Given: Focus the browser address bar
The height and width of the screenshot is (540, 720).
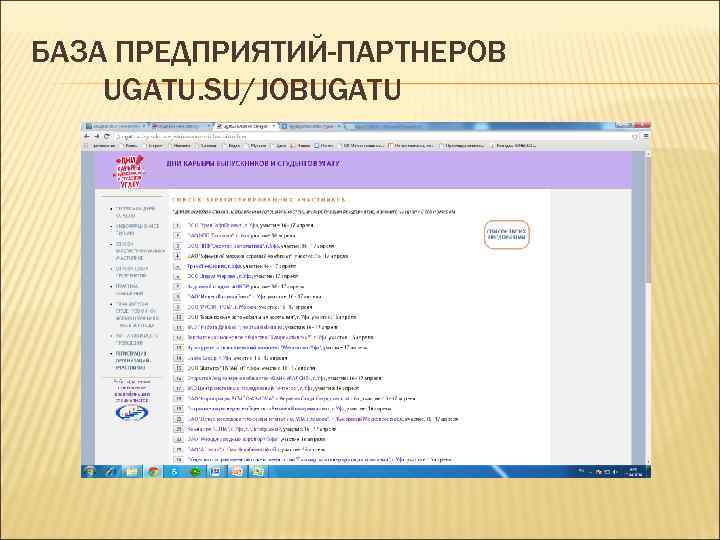Looking at the screenshot, I should click(x=372, y=136).
